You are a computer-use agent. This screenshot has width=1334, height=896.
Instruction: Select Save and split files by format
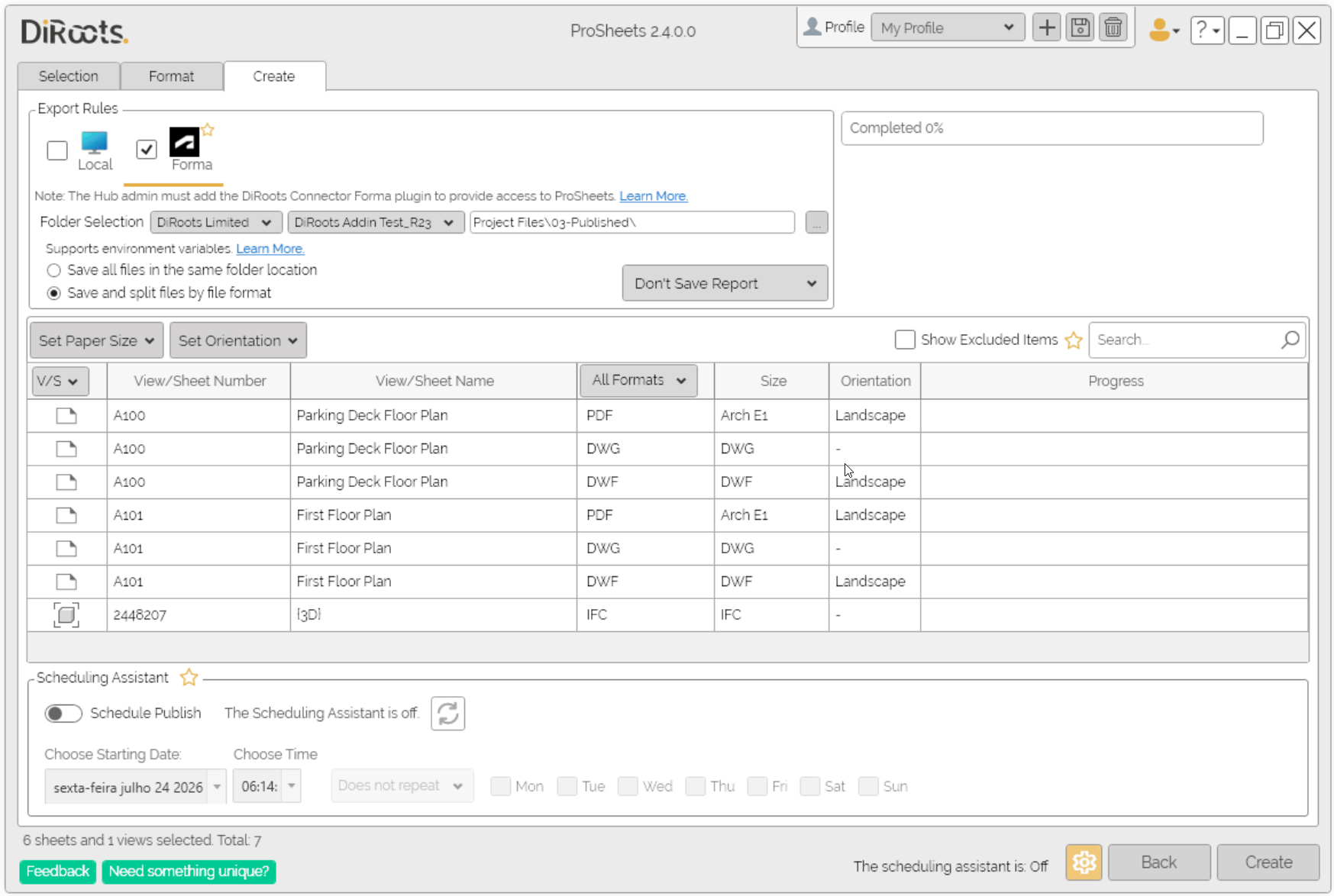53,293
